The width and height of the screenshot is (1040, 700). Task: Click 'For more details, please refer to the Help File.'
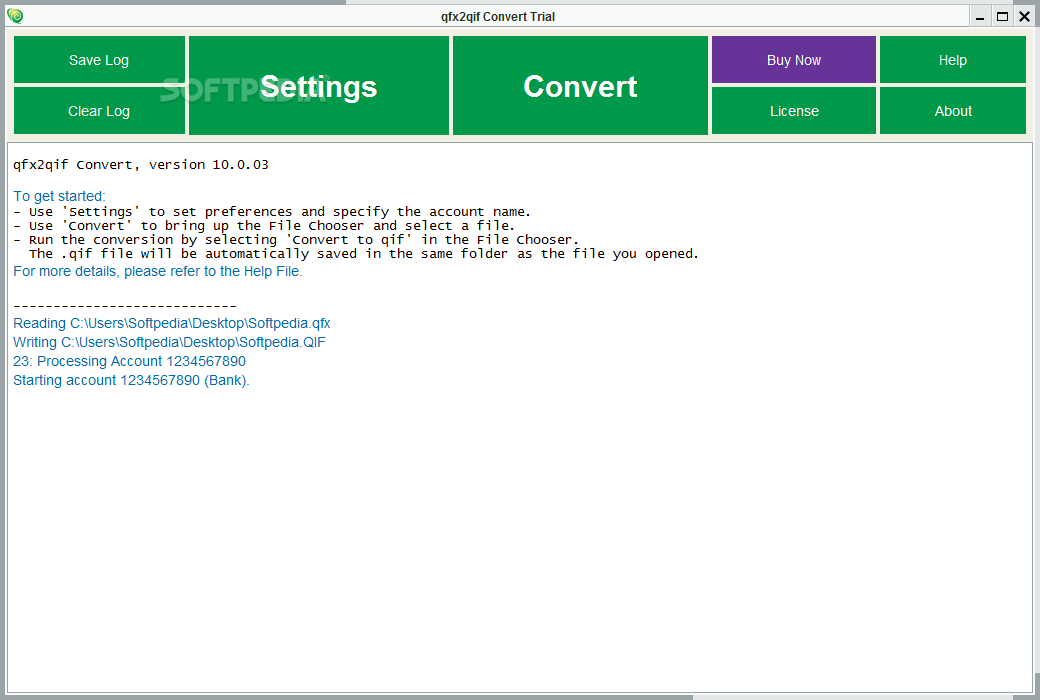[x=158, y=271]
